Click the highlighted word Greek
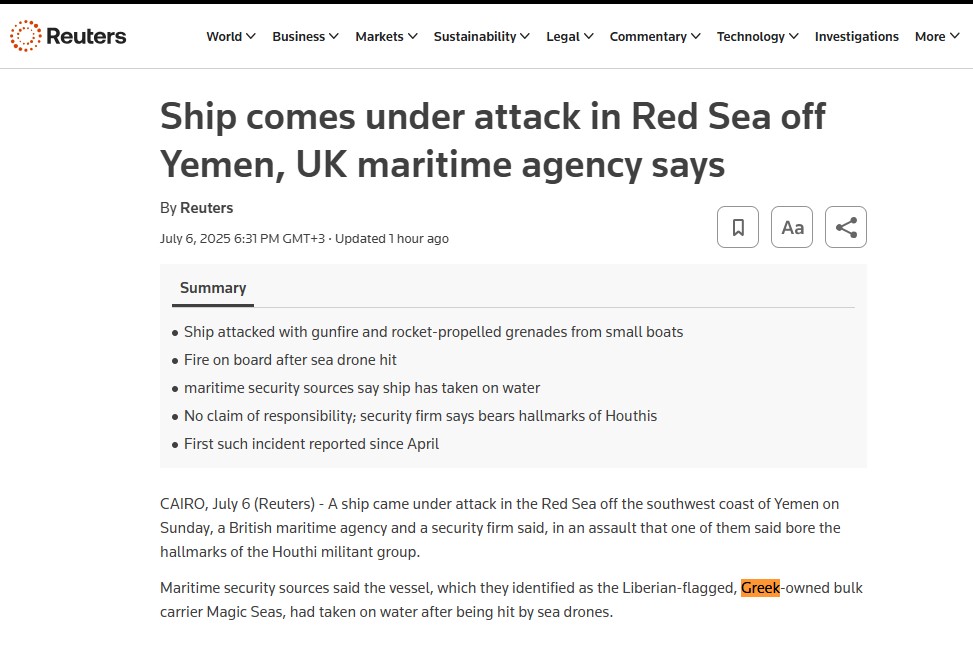Image resolution: width=973 pixels, height=647 pixels. (760, 588)
